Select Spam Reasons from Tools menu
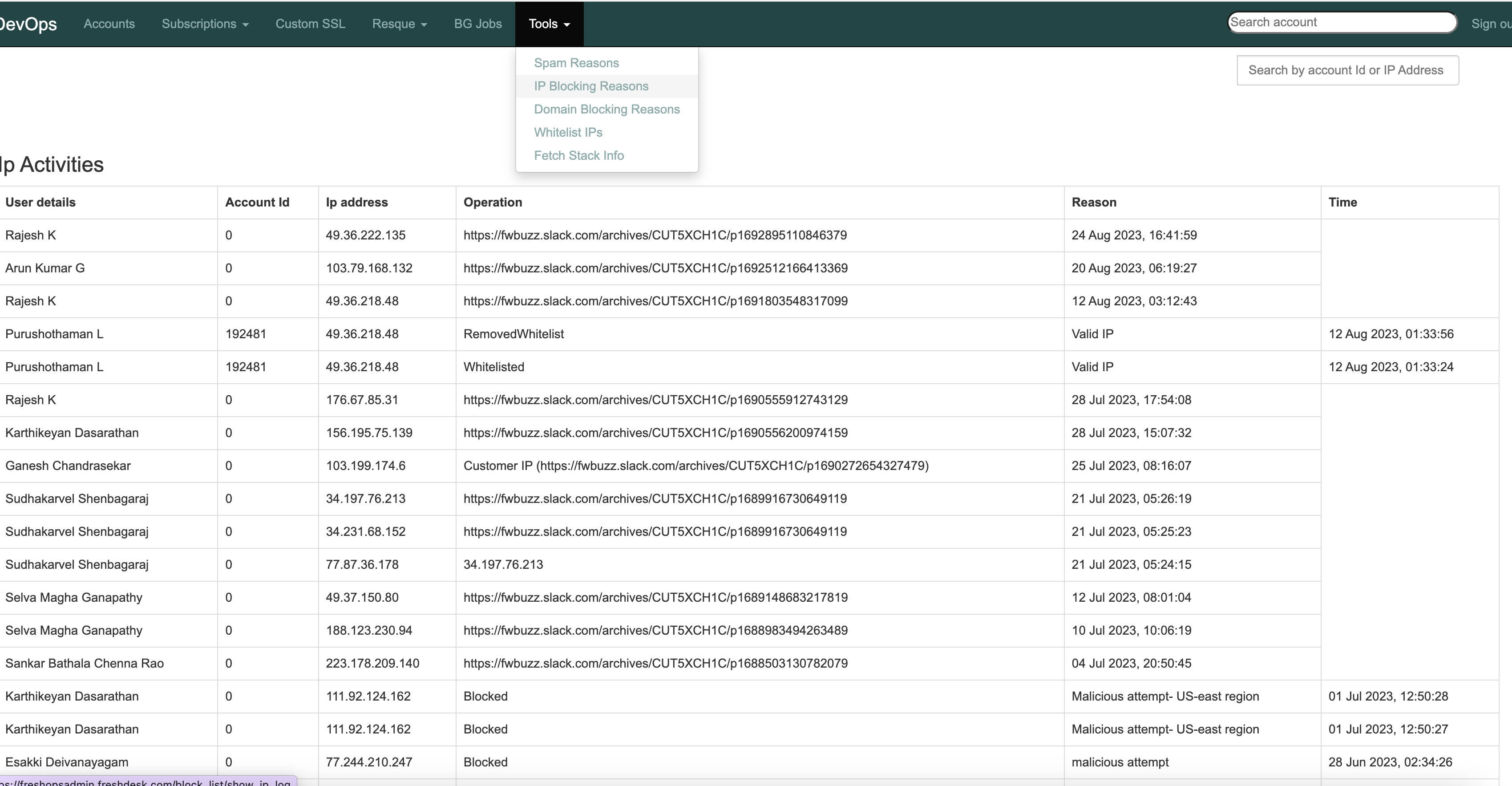The width and height of the screenshot is (1512, 786). [x=576, y=63]
